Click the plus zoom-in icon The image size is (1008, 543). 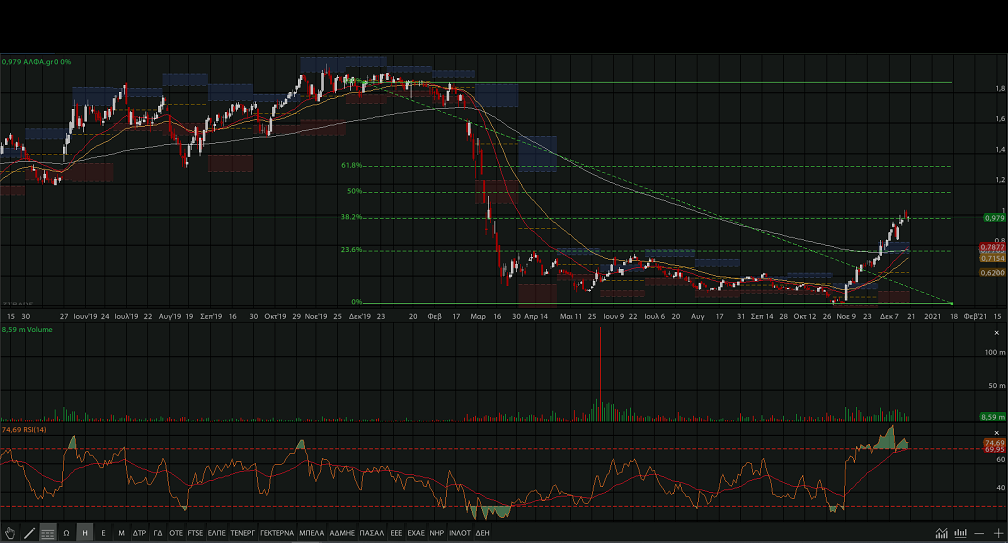click(x=997, y=533)
